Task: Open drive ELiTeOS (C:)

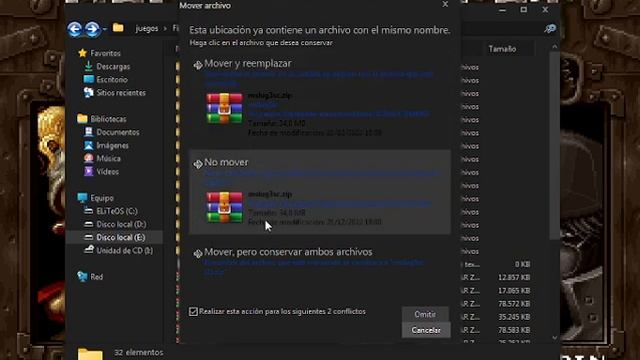Action: (x=117, y=211)
